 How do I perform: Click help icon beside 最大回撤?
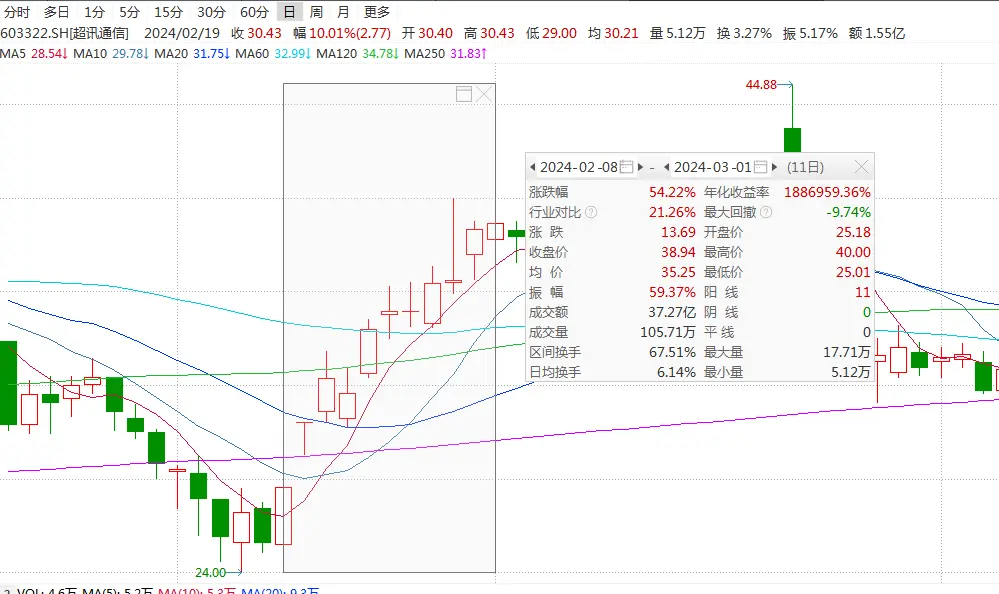pyautogui.click(x=766, y=212)
